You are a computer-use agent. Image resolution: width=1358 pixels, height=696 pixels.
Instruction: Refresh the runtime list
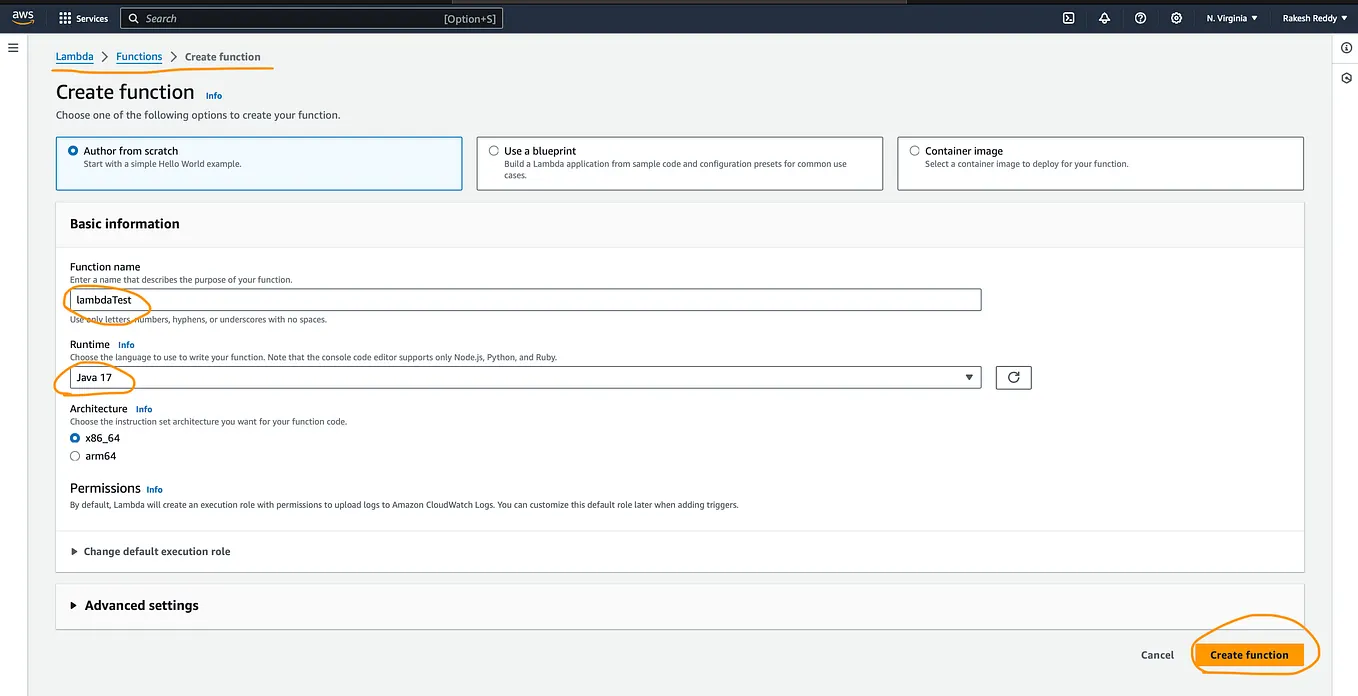click(x=1013, y=377)
